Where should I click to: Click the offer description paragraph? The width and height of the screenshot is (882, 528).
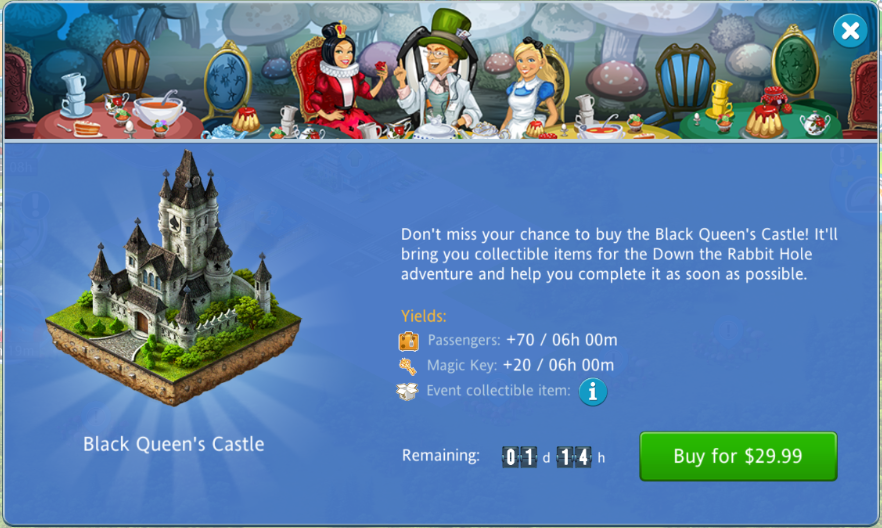(x=619, y=254)
